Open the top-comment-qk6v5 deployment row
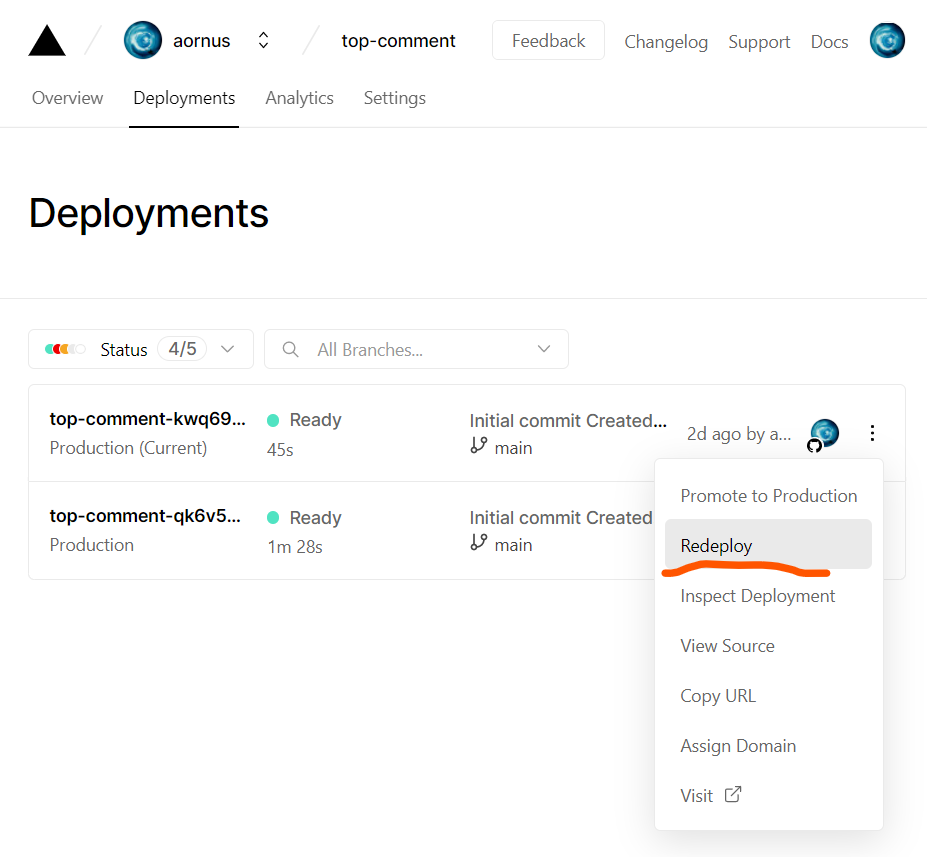The image size is (927, 857). click(x=145, y=517)
